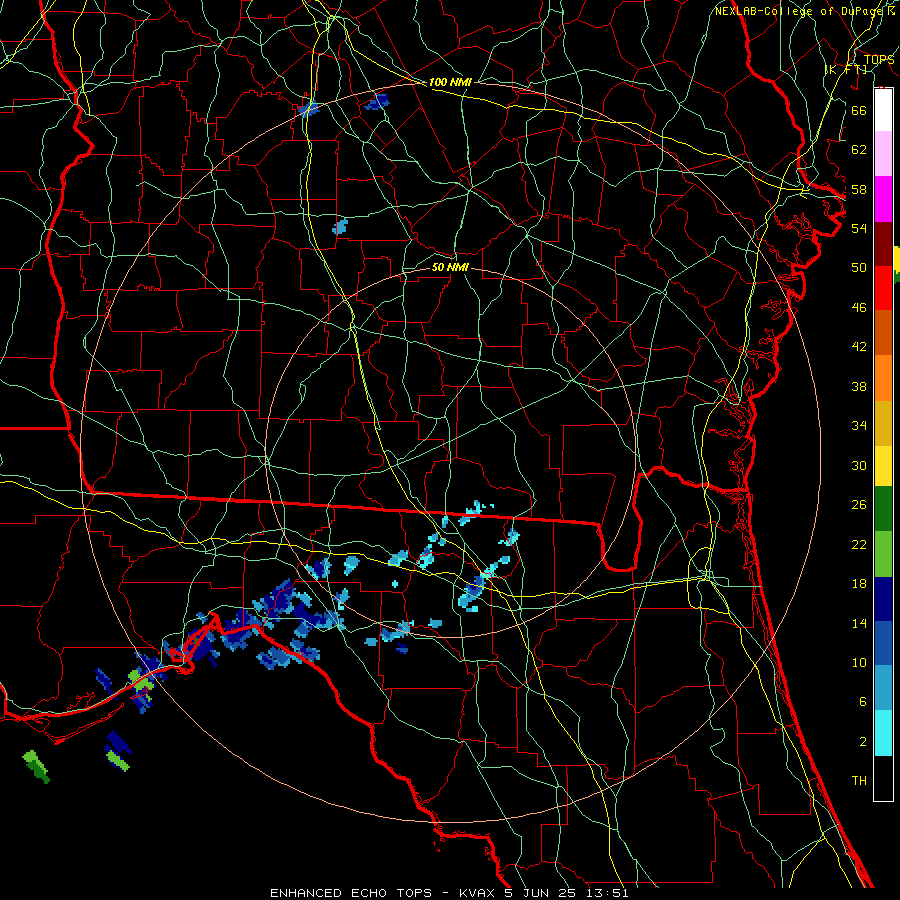
Task: Select the 100 NMI range ring label
Action: click(450, 82)
